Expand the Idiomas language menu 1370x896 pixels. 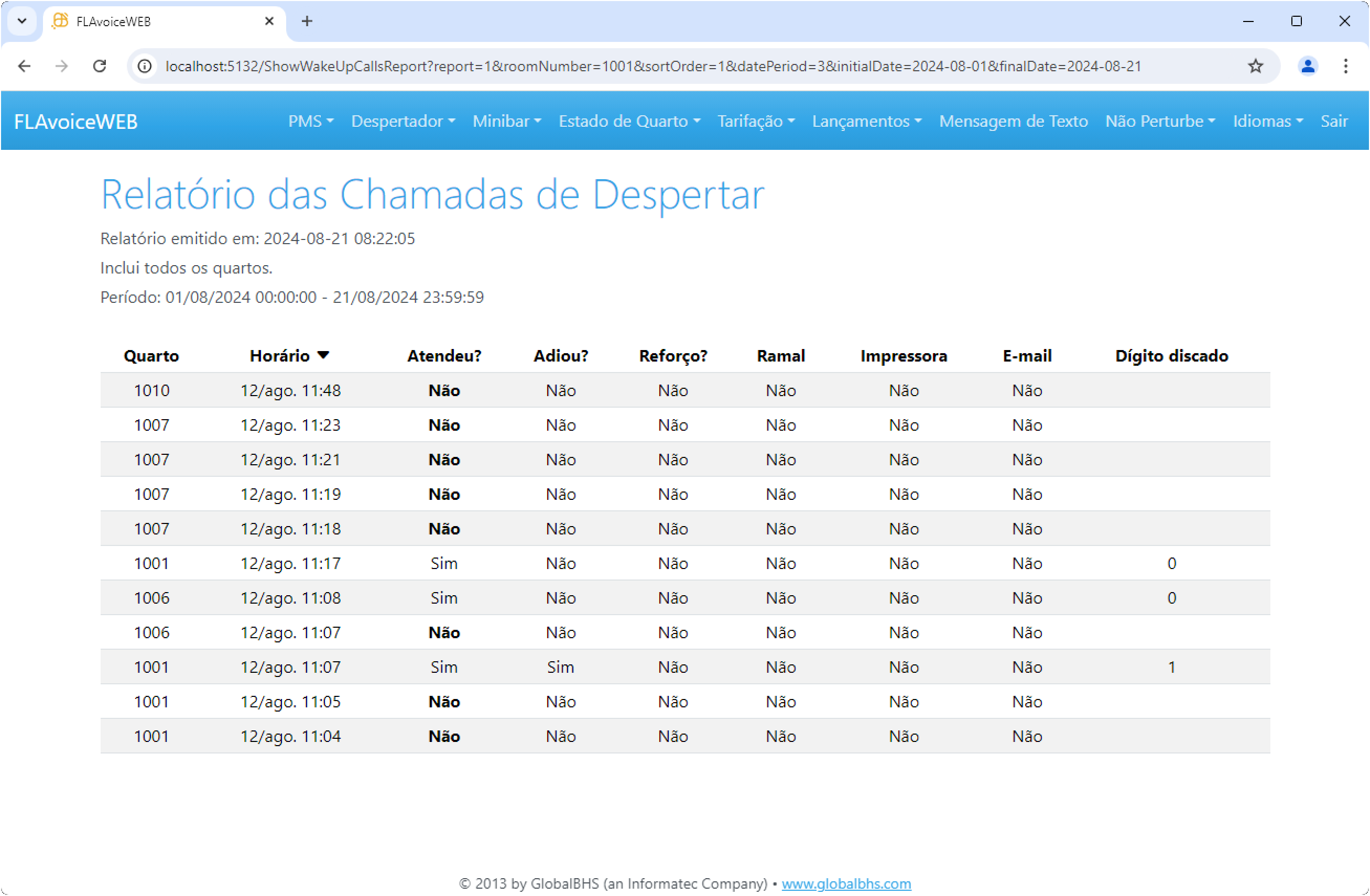pos(1267,122)
